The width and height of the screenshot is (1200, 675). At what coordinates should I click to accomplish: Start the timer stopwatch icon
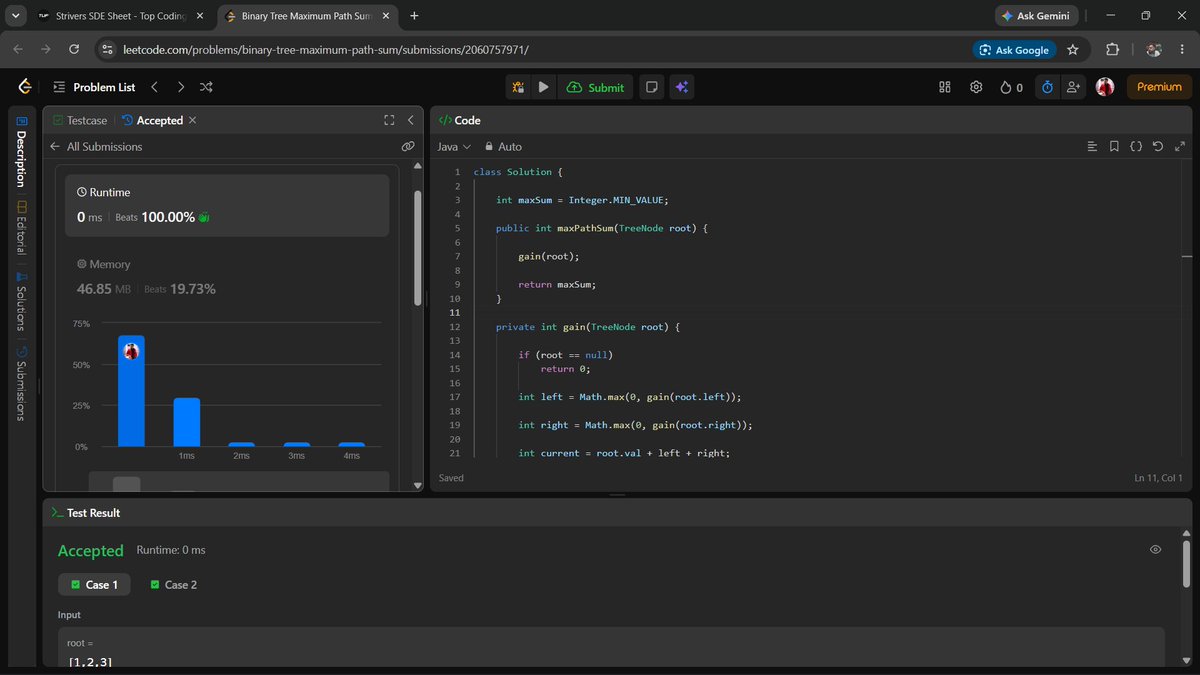pyautogui.click(x=1047, y=87)
